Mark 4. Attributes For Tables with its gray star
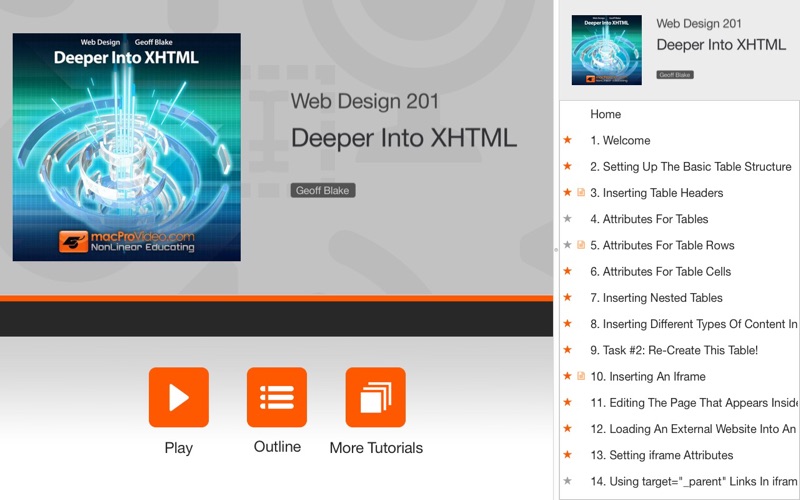 (x=567, y=218)
